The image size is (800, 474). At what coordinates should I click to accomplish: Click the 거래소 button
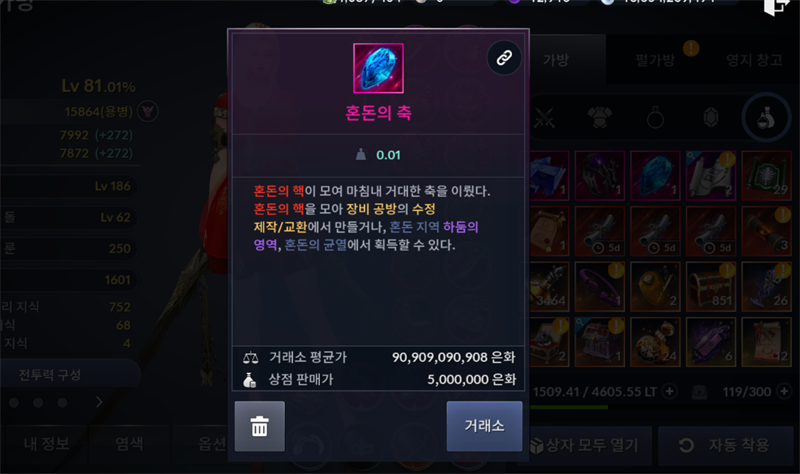tap(484, 426)
